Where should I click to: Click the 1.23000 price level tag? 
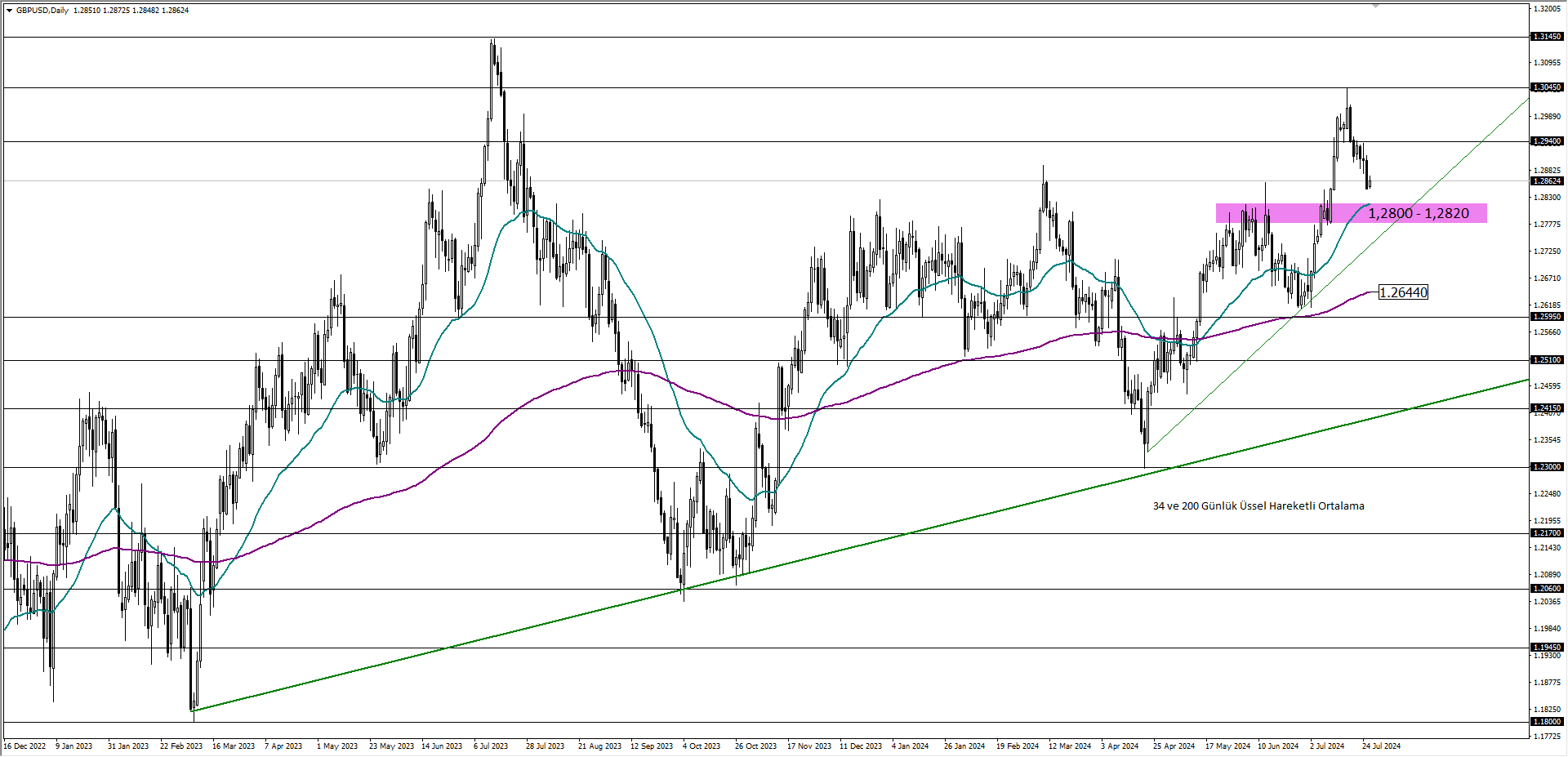[x=1547, y=467]
